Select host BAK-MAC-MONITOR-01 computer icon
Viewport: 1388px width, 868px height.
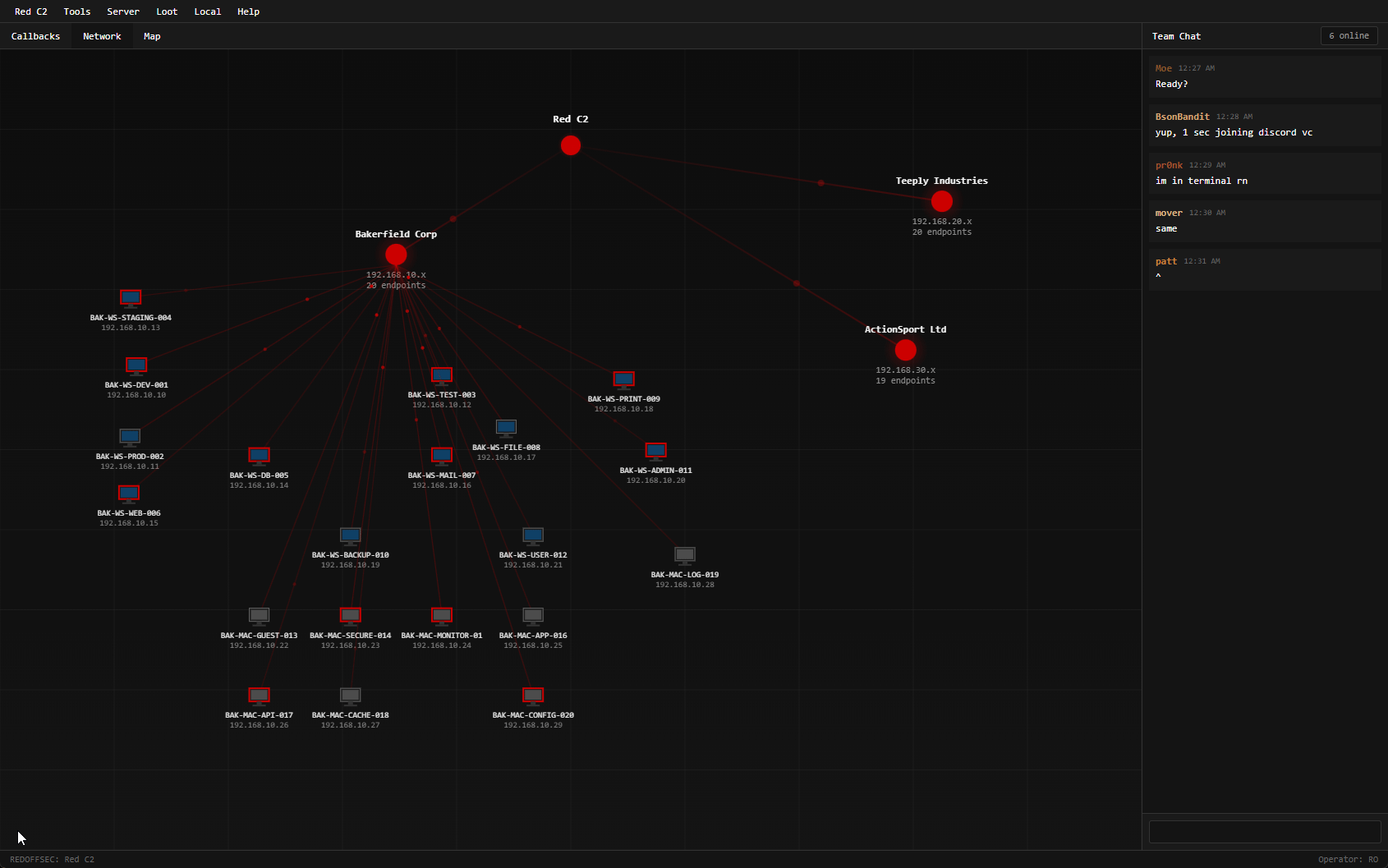point(442,616)
